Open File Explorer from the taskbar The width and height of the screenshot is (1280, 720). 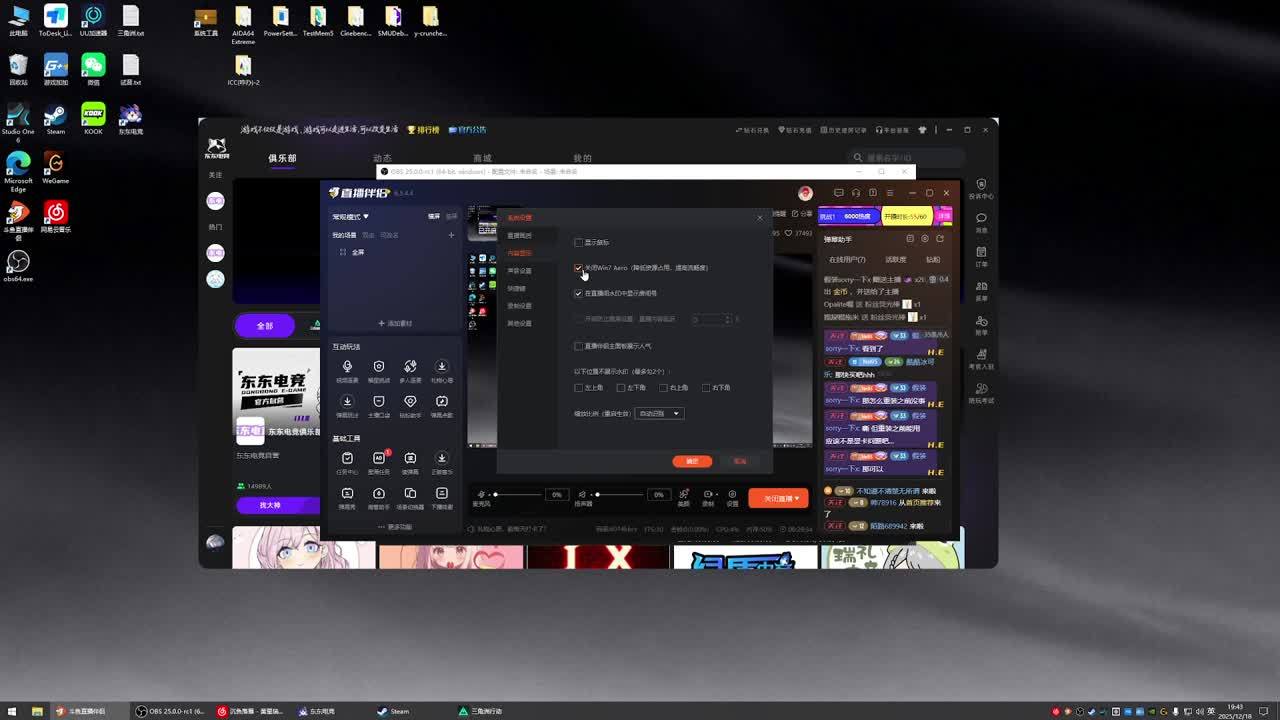(37, 711)
